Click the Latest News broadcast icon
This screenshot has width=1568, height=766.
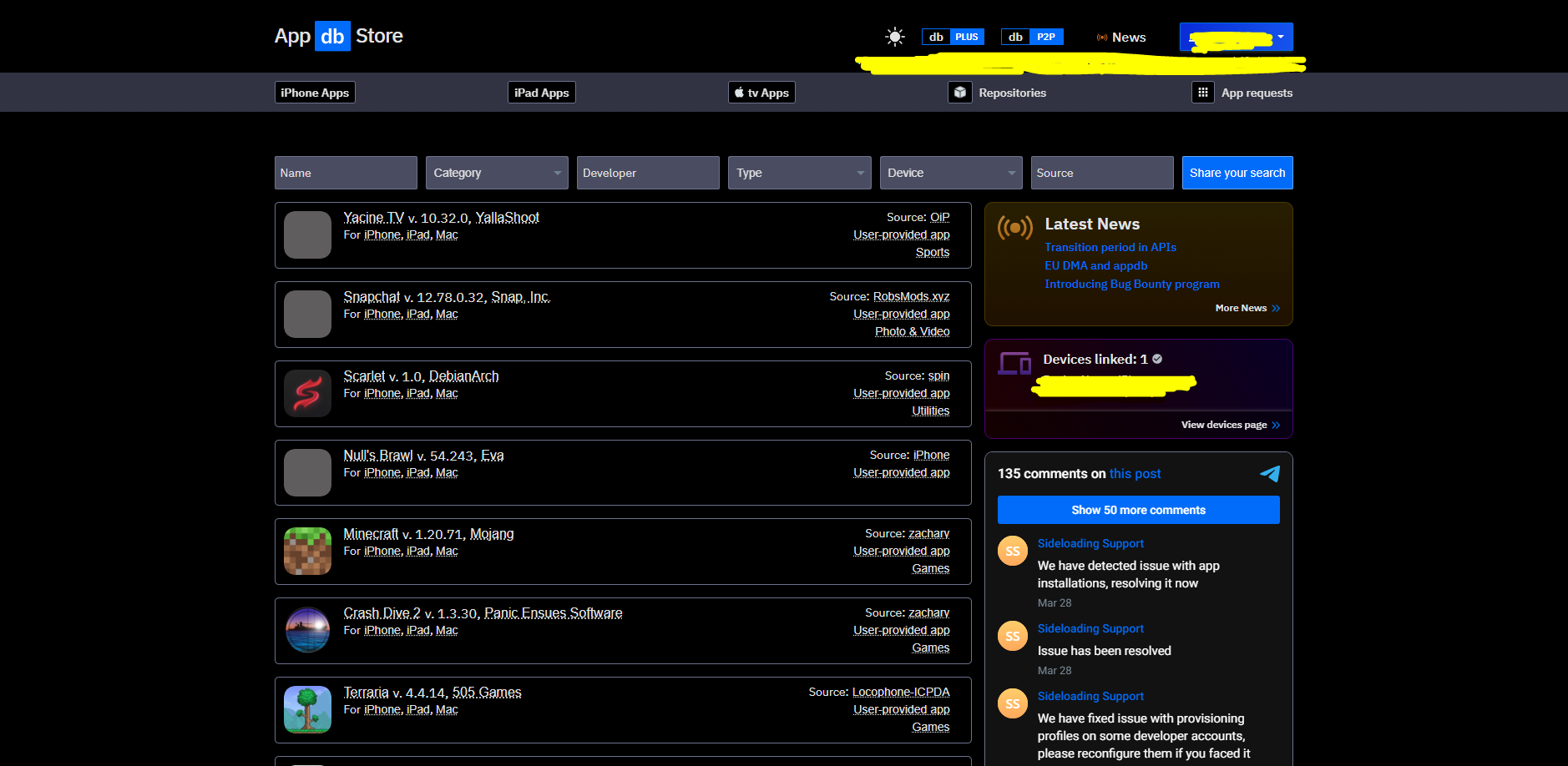(x=1015, y=227)
